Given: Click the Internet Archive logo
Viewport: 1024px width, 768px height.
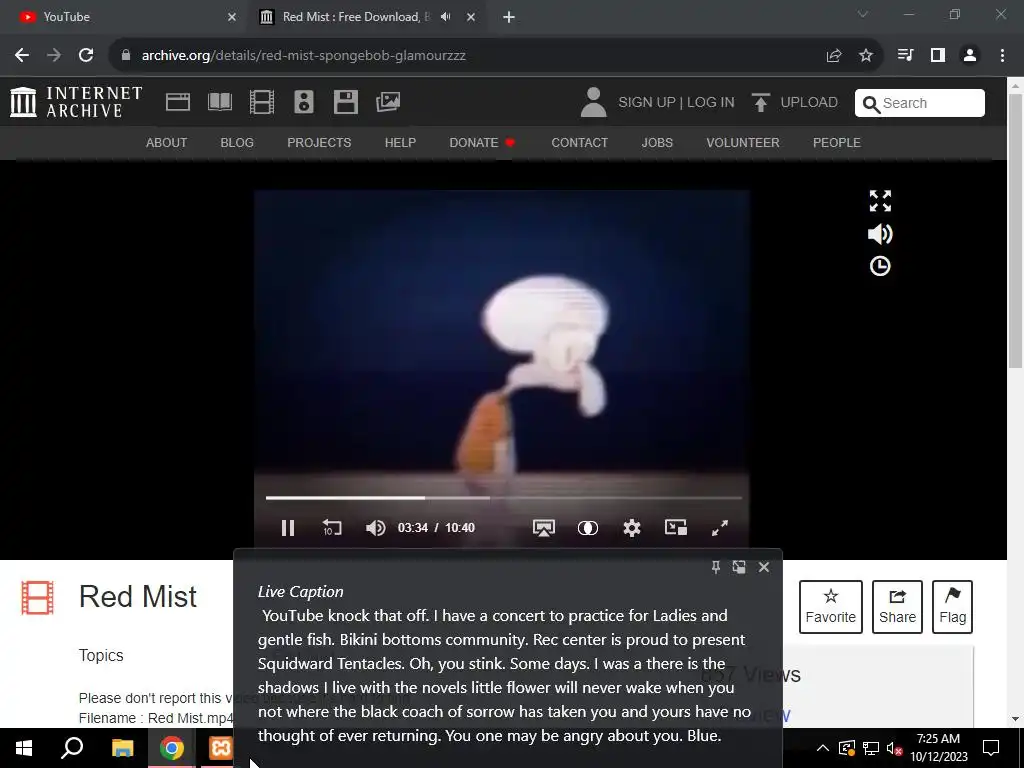Looking at the screenshot, I should click(76, 103).
